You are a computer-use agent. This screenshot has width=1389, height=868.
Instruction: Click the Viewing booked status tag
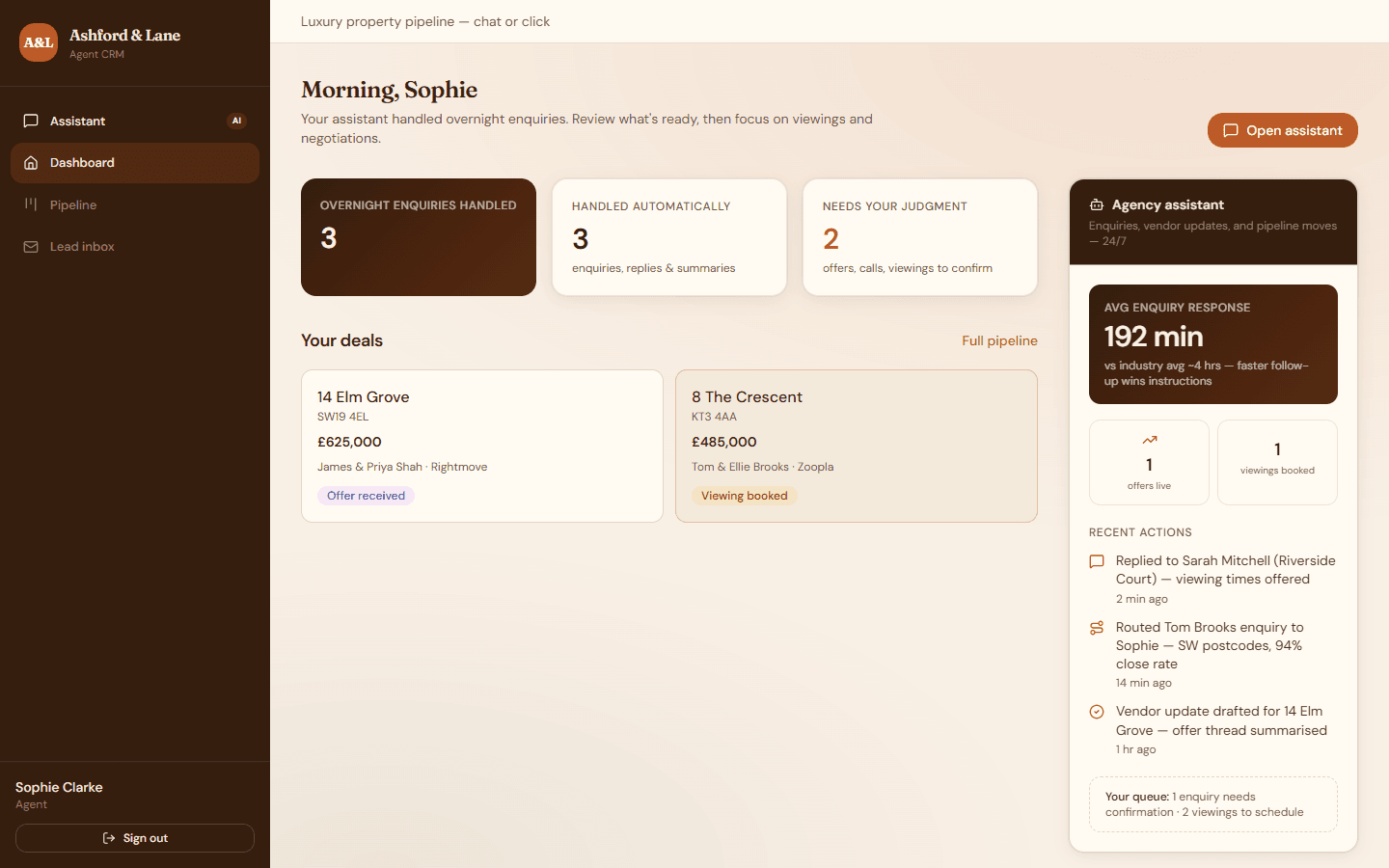click(x=744, y=496)
